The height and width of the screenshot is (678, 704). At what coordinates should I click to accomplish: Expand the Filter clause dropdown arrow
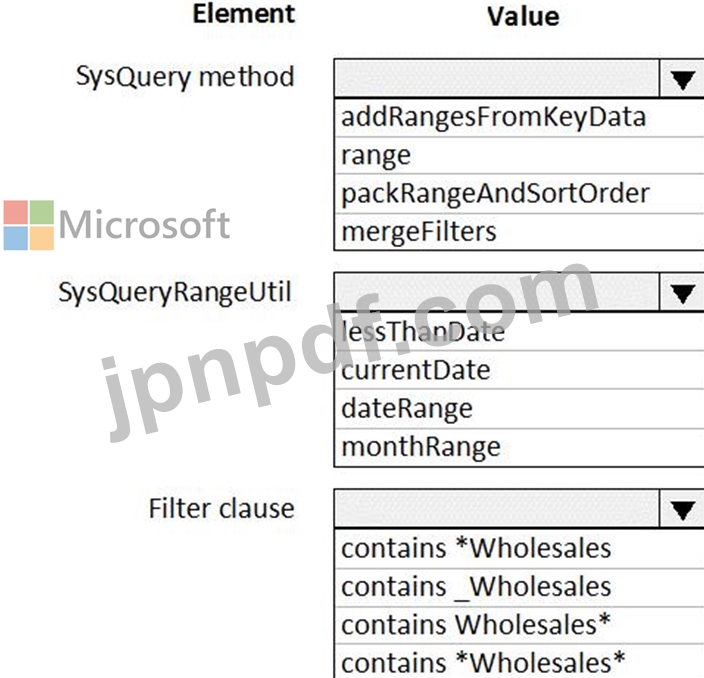tap(683, 509)
